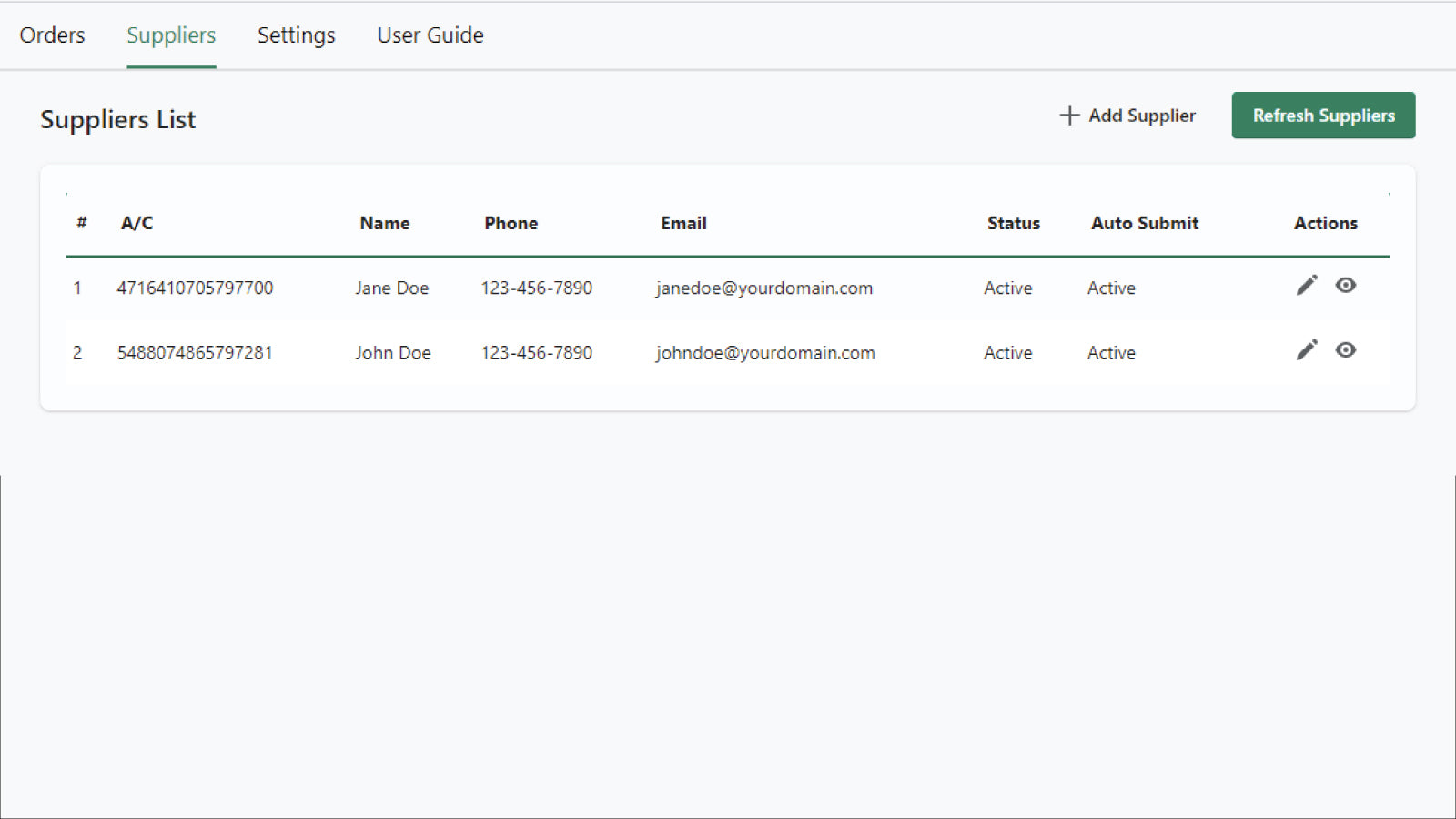Click the Email column header
Viewport: 1456px width, 819px height.
click(683, 224)
